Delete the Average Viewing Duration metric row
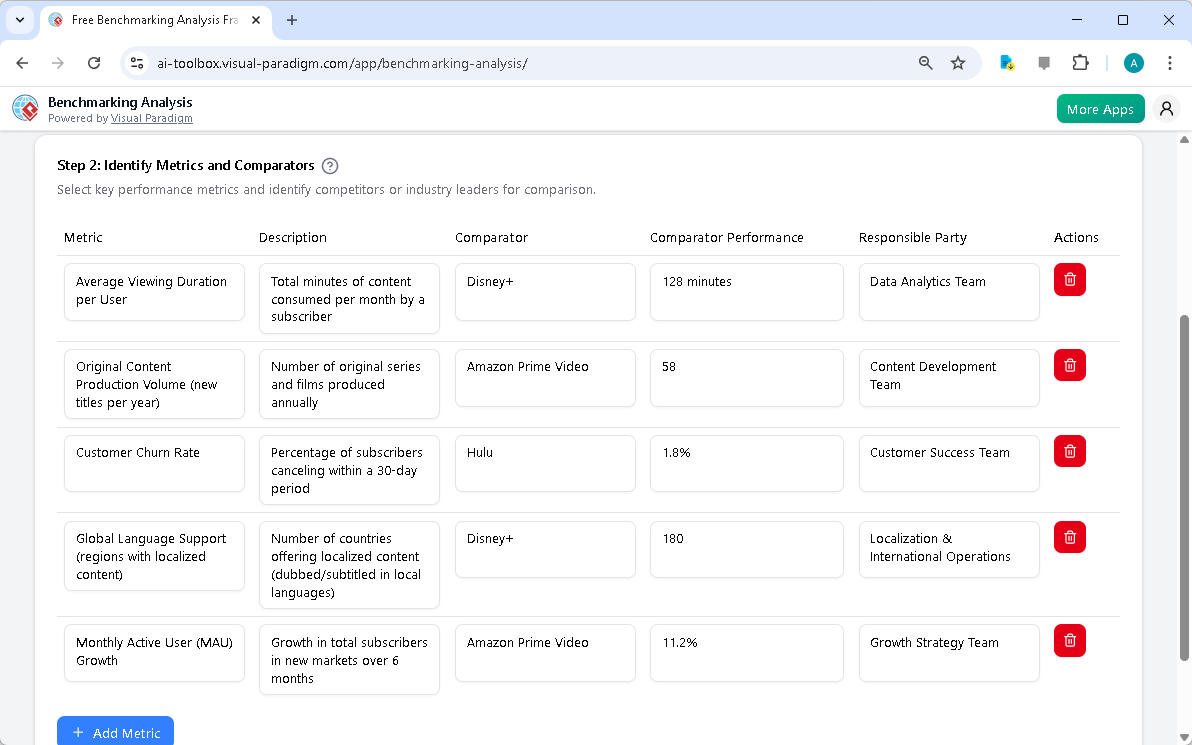The width and height of the screenshot is (1192, 745). click(1069, 280)
